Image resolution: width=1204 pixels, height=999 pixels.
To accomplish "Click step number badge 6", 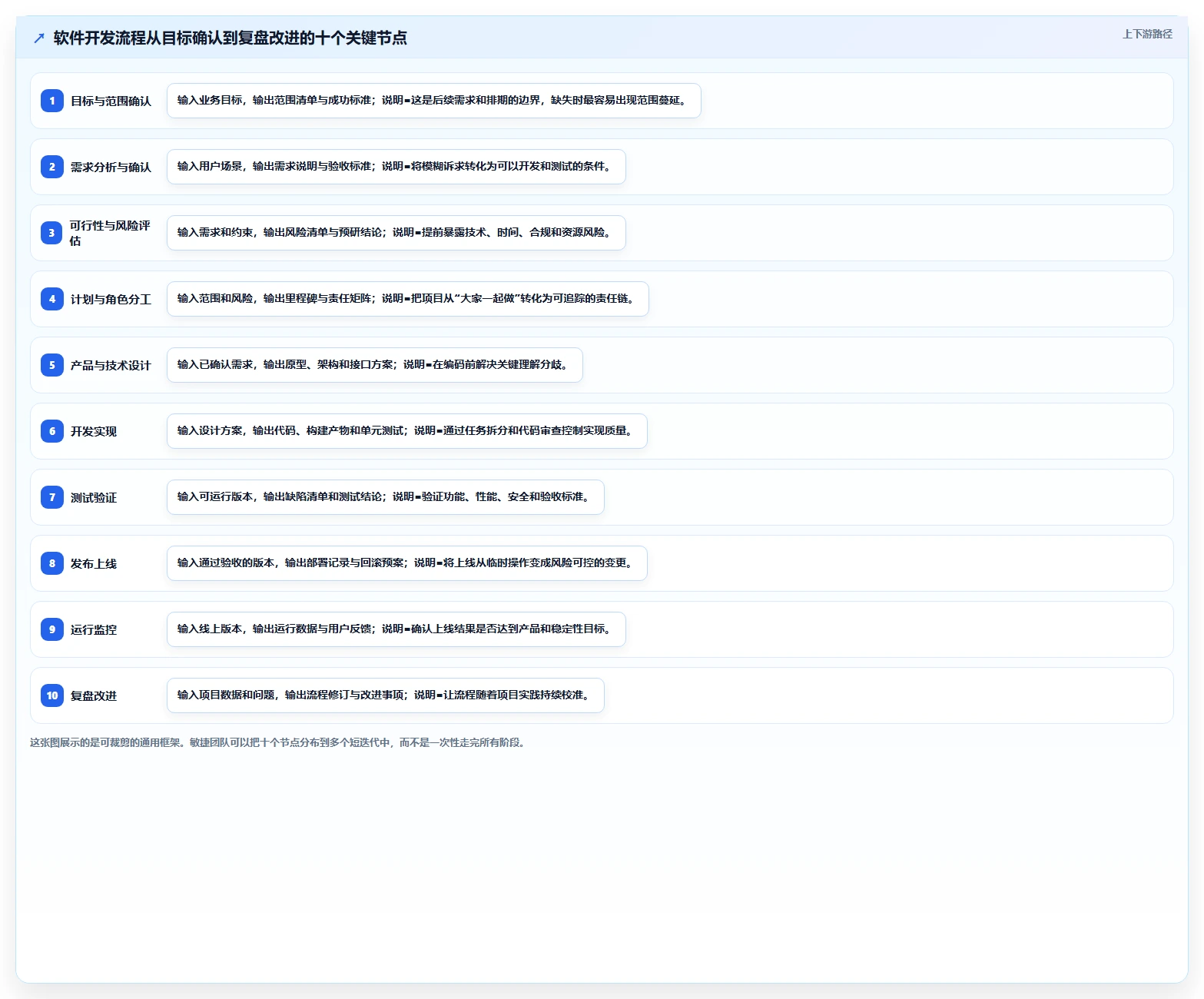I will [x=52, y=431].
